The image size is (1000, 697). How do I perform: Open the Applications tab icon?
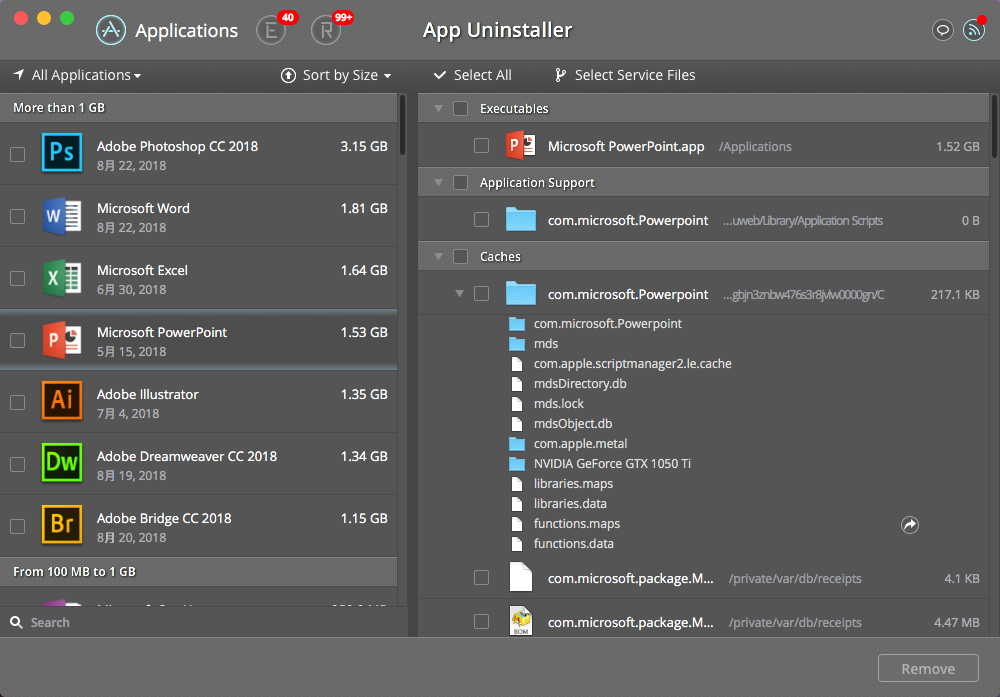(x=111, y=30)
